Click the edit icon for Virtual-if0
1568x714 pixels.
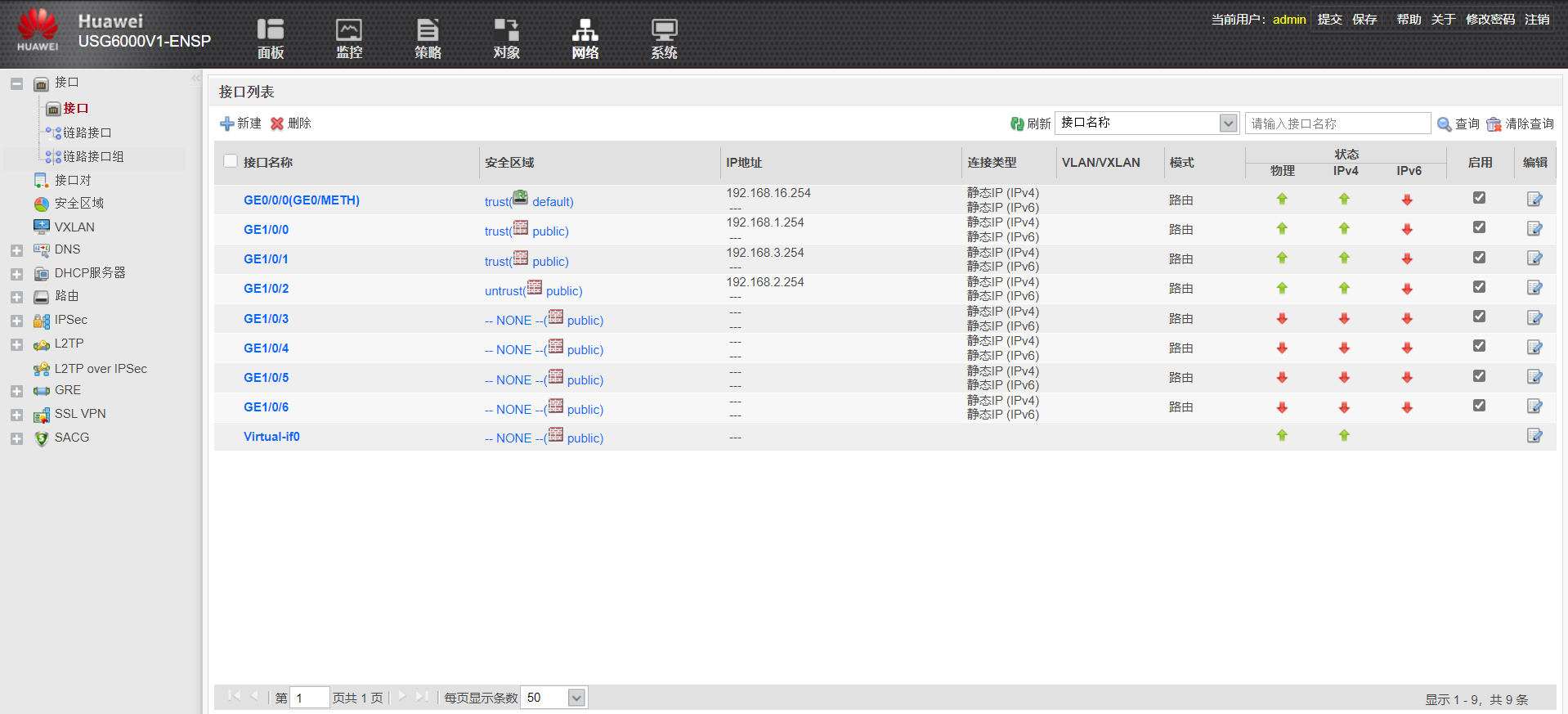coord(1534,436)
